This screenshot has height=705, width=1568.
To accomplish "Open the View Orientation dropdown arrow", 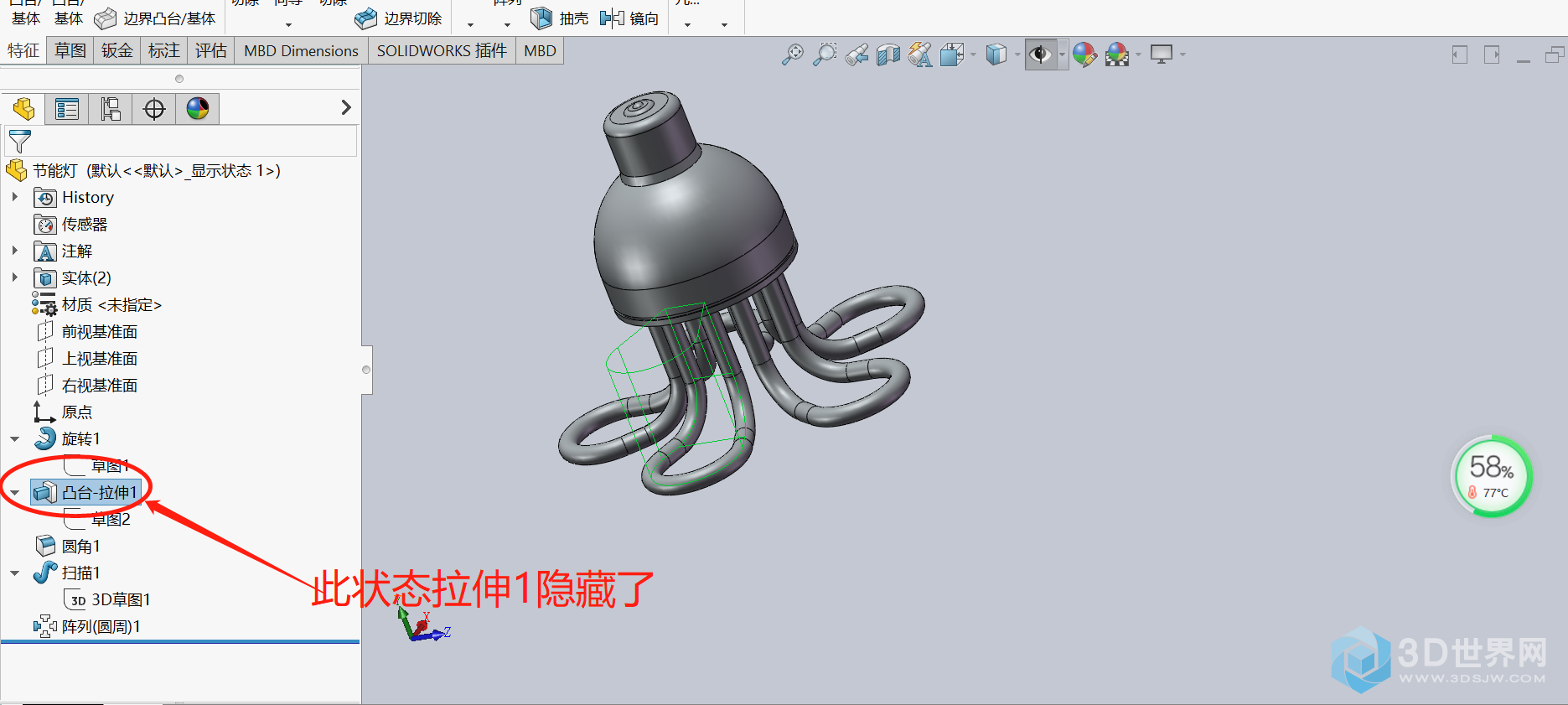I will [973, 55].
